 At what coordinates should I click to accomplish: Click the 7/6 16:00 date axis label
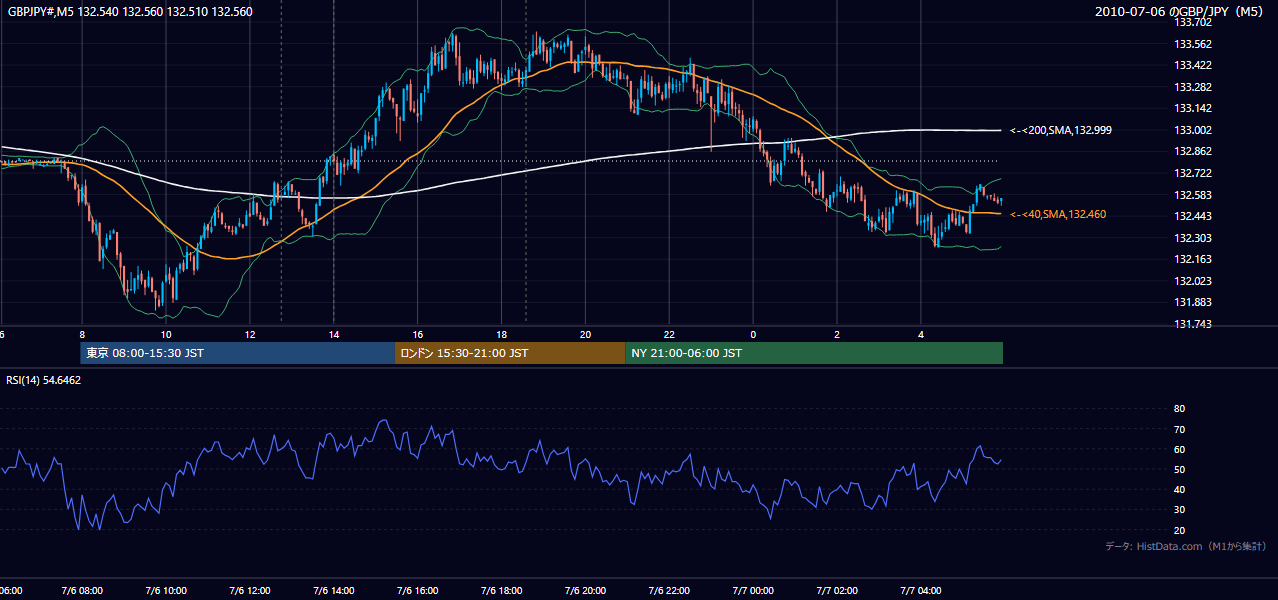(418, 591)
